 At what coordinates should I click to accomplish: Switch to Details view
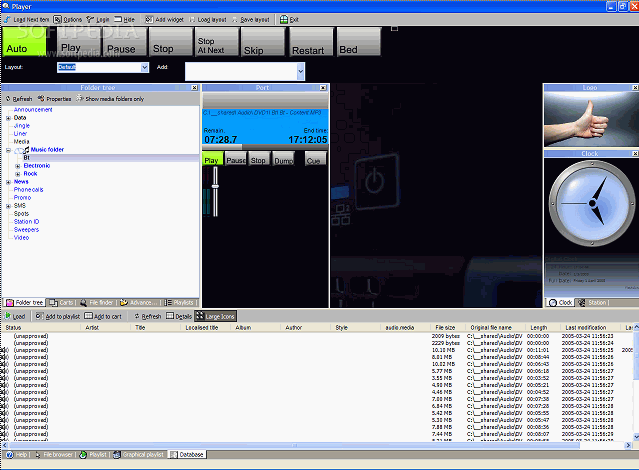point(179,316)
